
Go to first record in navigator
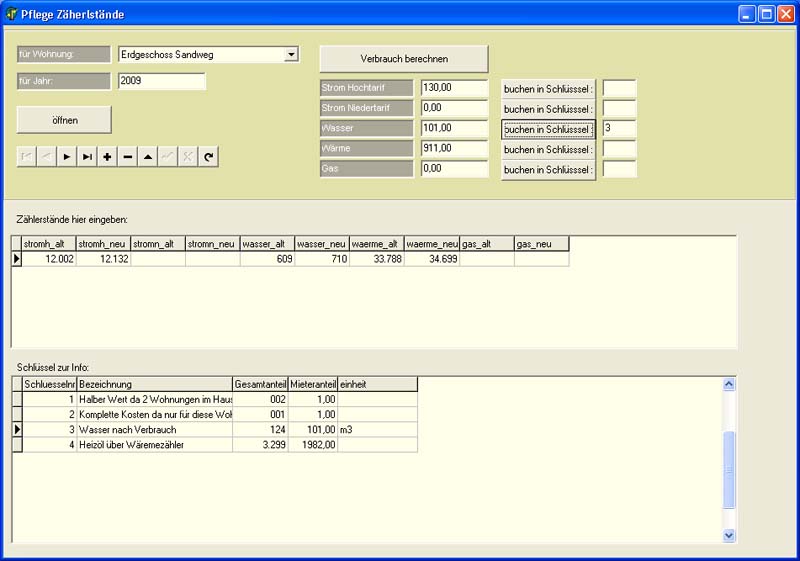pyautogui.click(x=27, y=157)
